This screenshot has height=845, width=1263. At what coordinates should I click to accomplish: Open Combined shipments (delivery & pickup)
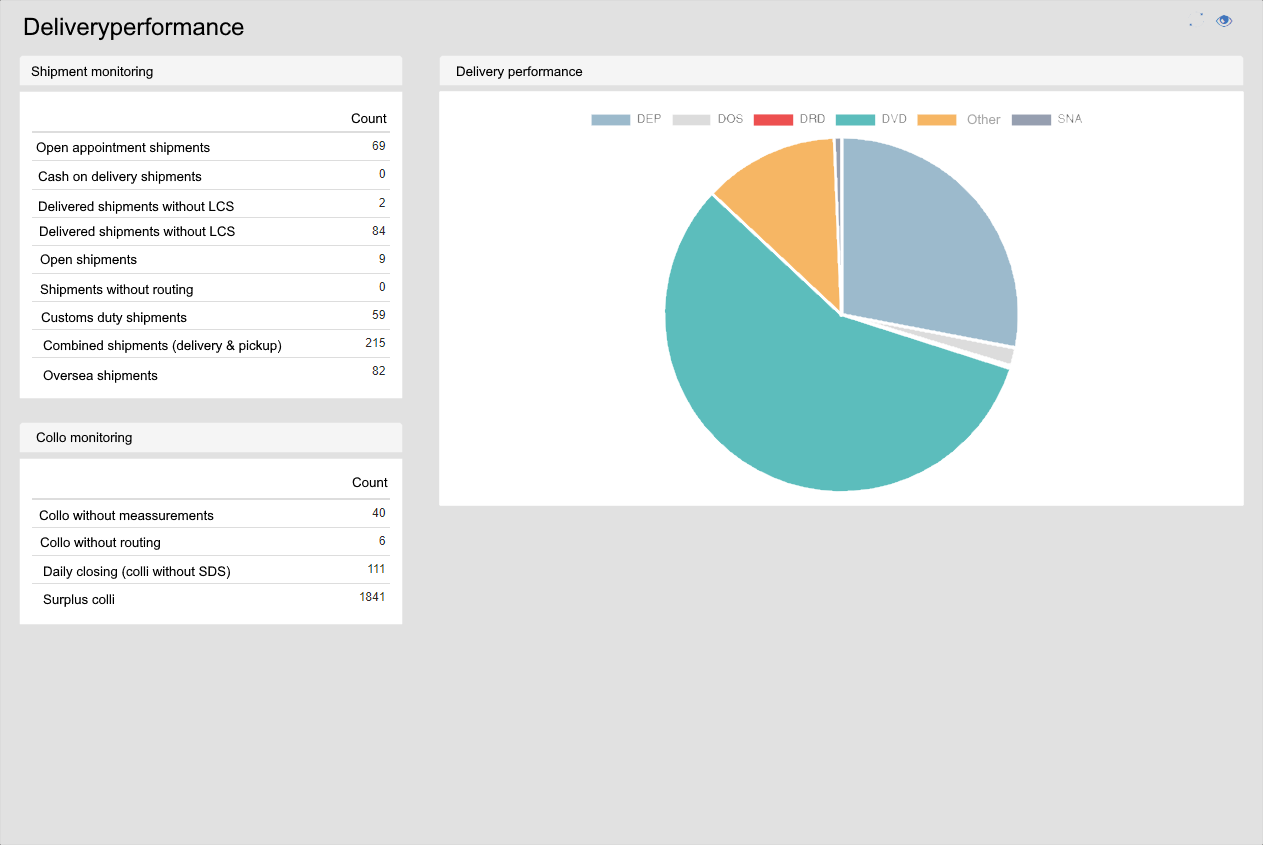tap(162, 346)
